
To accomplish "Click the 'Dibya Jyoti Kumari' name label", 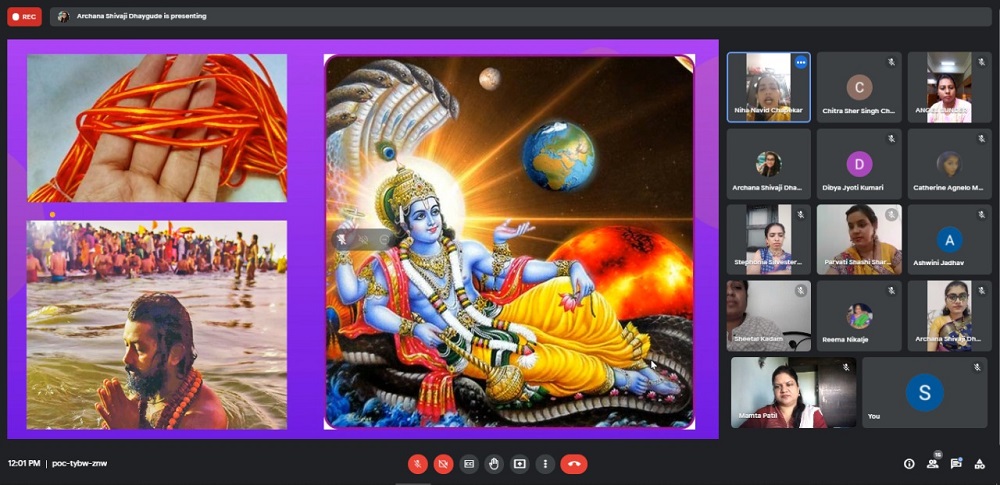I will tap(852, 188).
